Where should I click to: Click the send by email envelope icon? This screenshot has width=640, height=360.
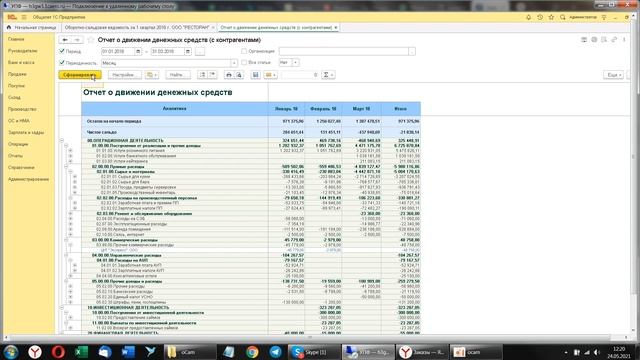click(x=270, y=75)
